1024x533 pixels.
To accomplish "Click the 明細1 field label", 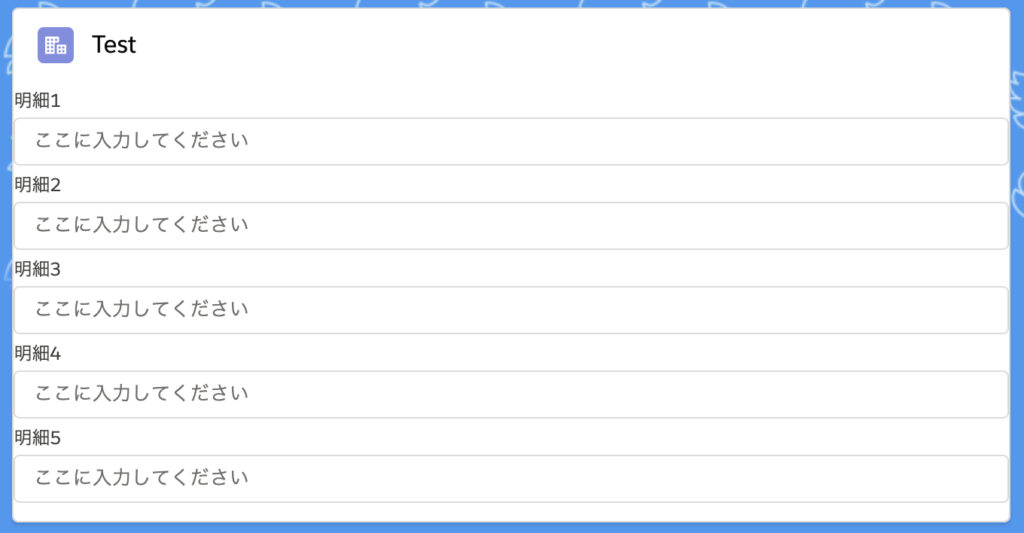I will point(37,101).
